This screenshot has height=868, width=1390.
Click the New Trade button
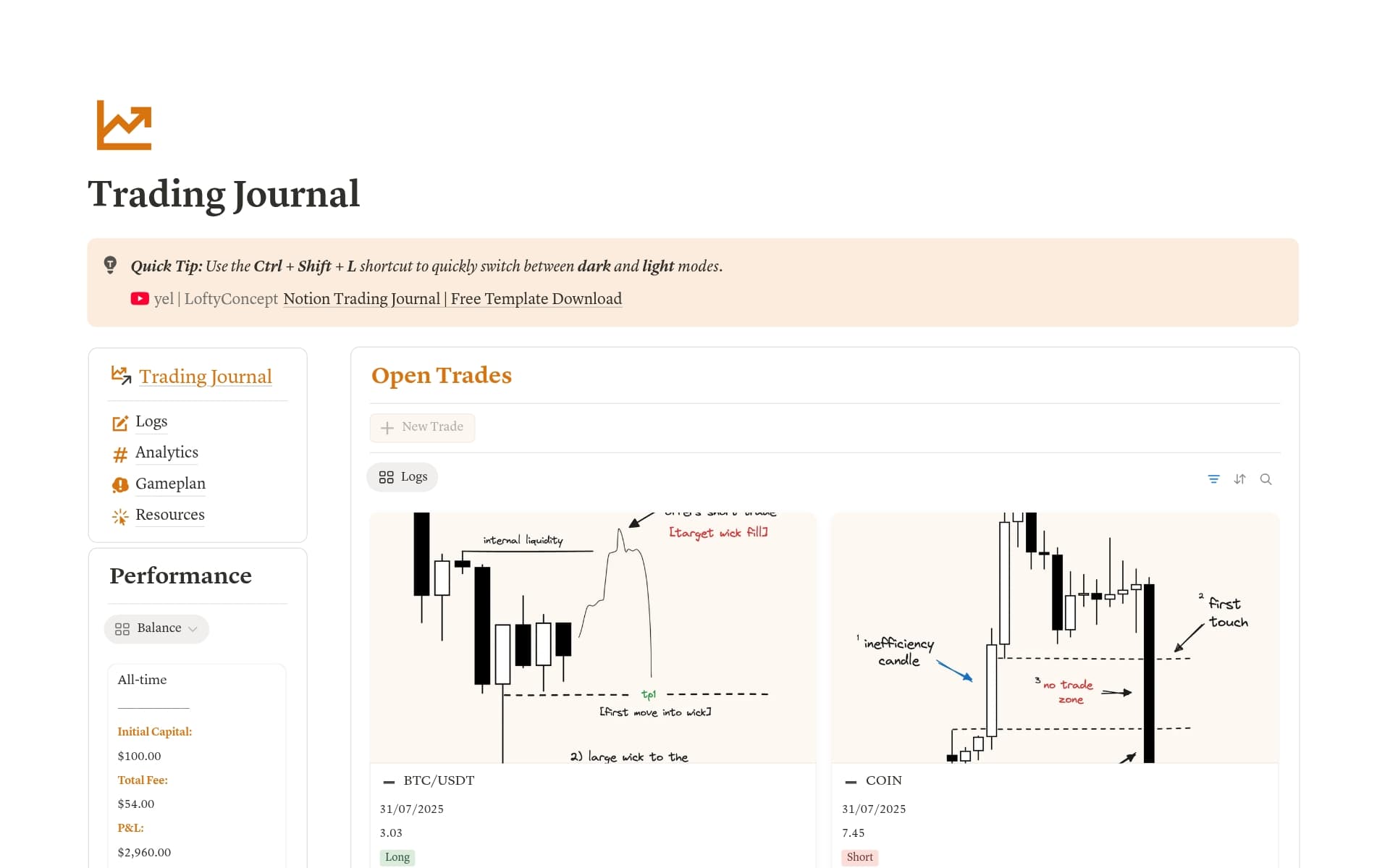[x=422, y=427]
